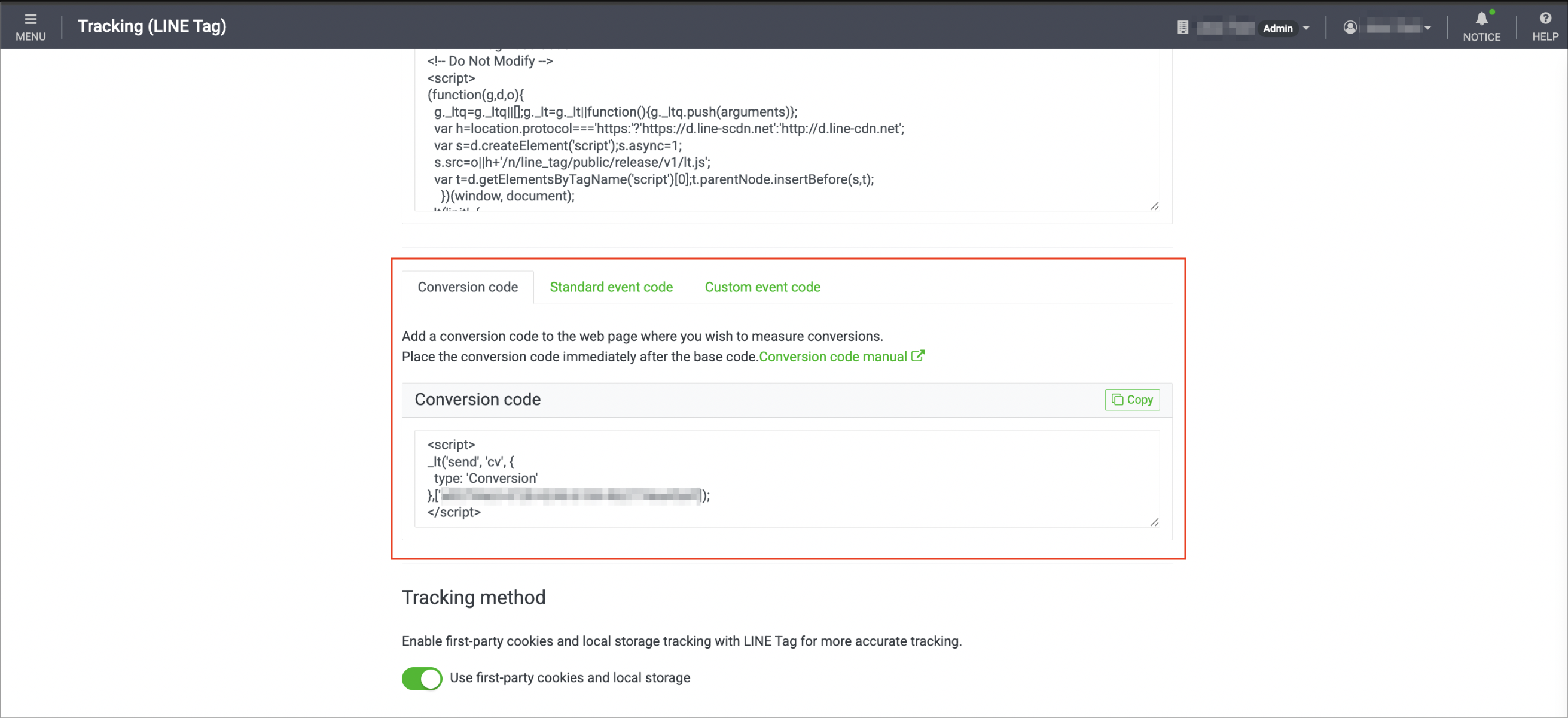This screenshot has height=718, width=1568.
Task: Copy the conversion code
Action: (x=1132, y=400)
